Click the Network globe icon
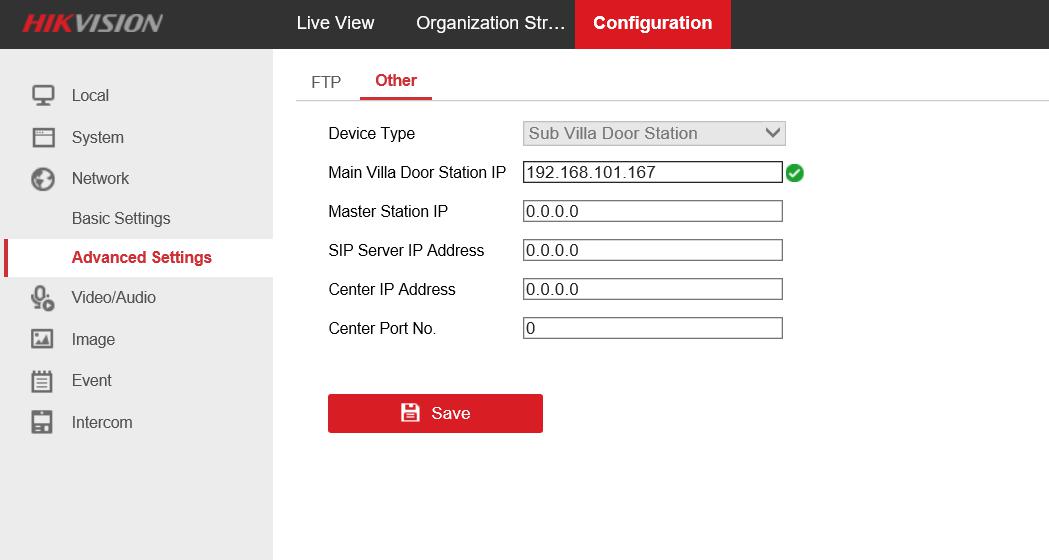Viewport: 1049px width, 560px height. (42, 179)
